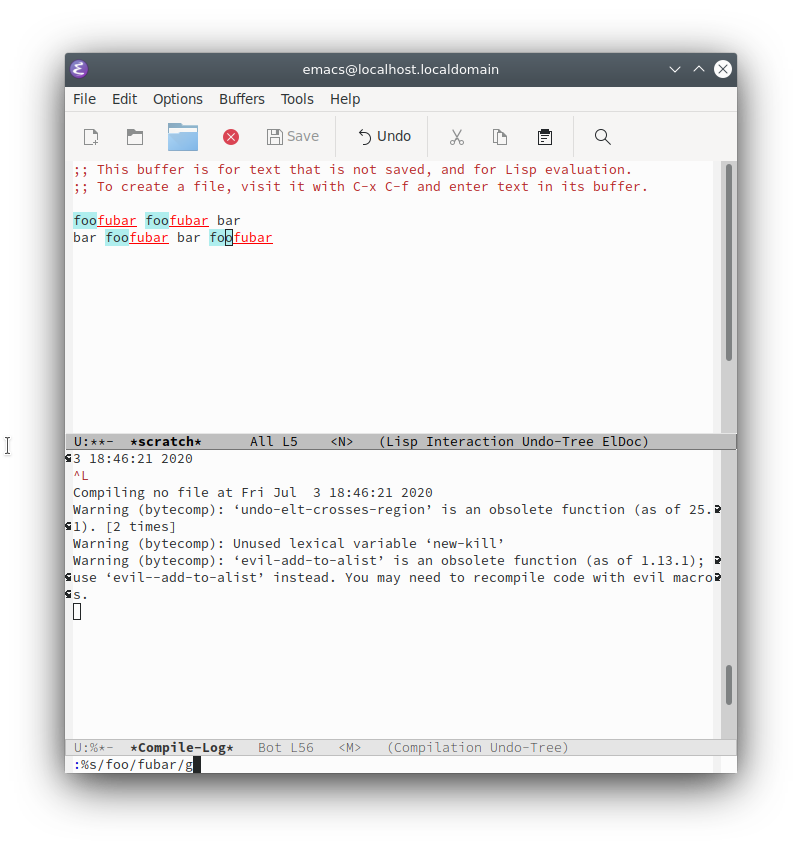Click the Compile-Log scrollbar thumb
This screenshot has width=802, height=850.
click(729, 685)
